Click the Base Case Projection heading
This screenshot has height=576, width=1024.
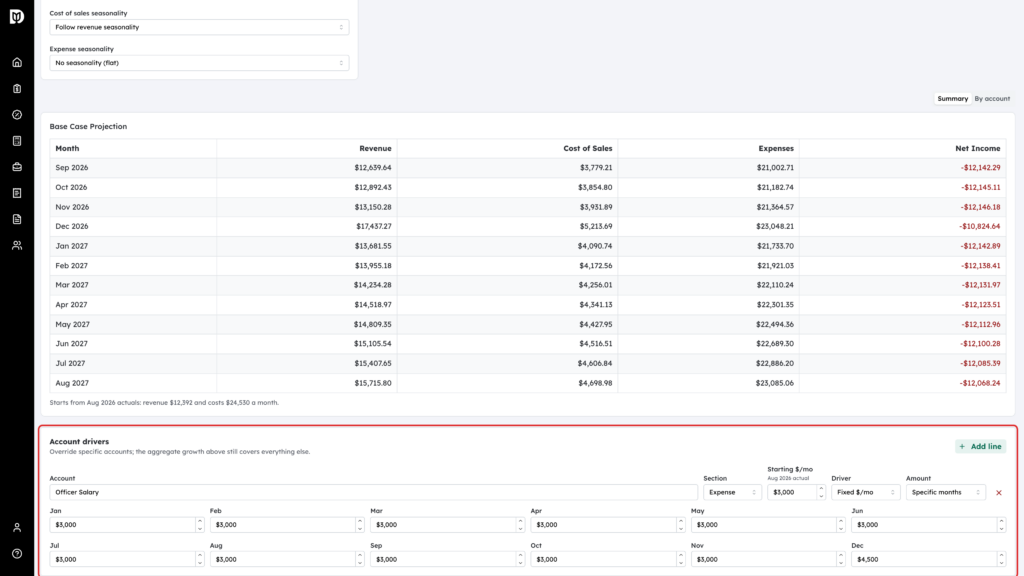coord(88,127)
